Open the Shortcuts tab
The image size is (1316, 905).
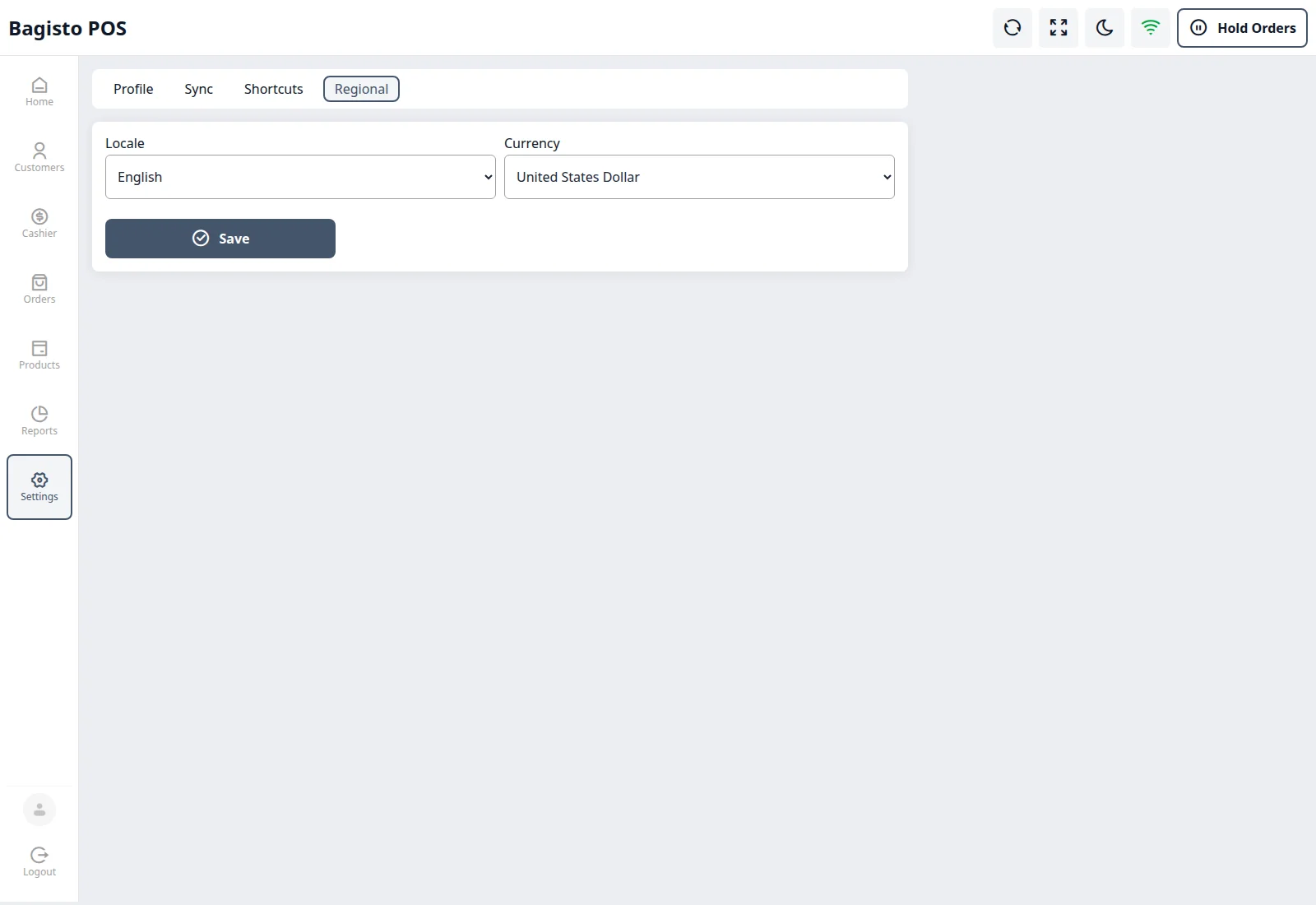click(273, 89)
